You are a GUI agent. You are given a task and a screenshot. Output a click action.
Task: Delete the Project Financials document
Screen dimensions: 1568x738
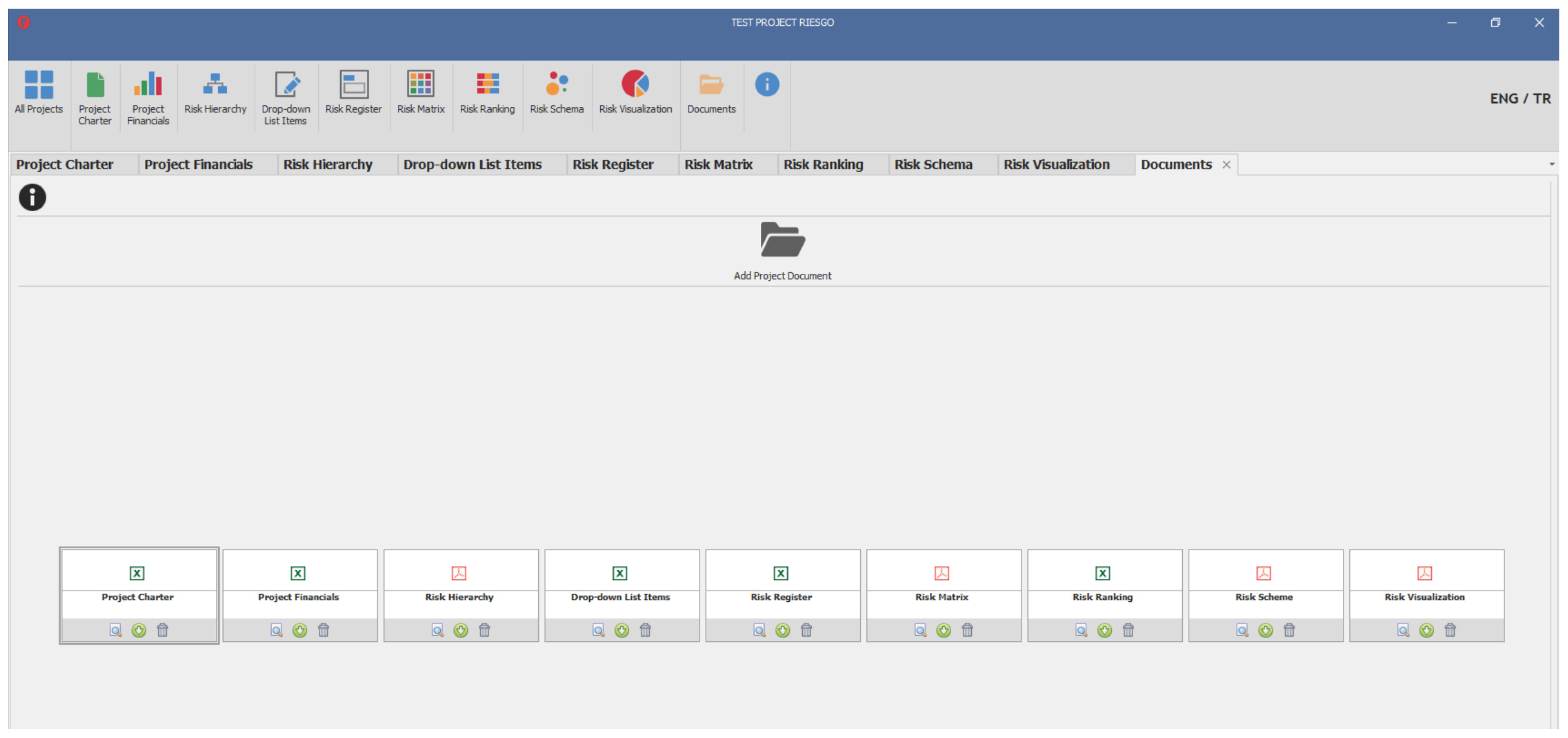pyautogui.click(x=323, y=630)
